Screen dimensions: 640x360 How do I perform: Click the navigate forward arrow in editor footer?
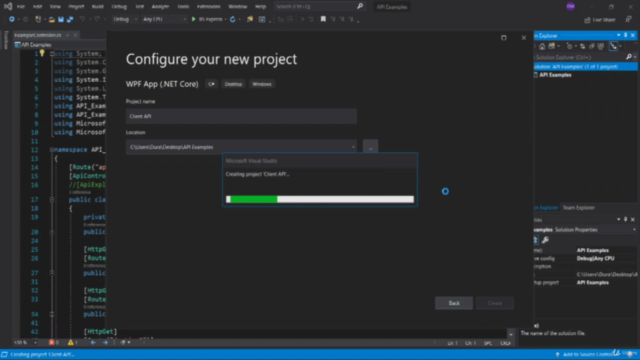point(105,342)
